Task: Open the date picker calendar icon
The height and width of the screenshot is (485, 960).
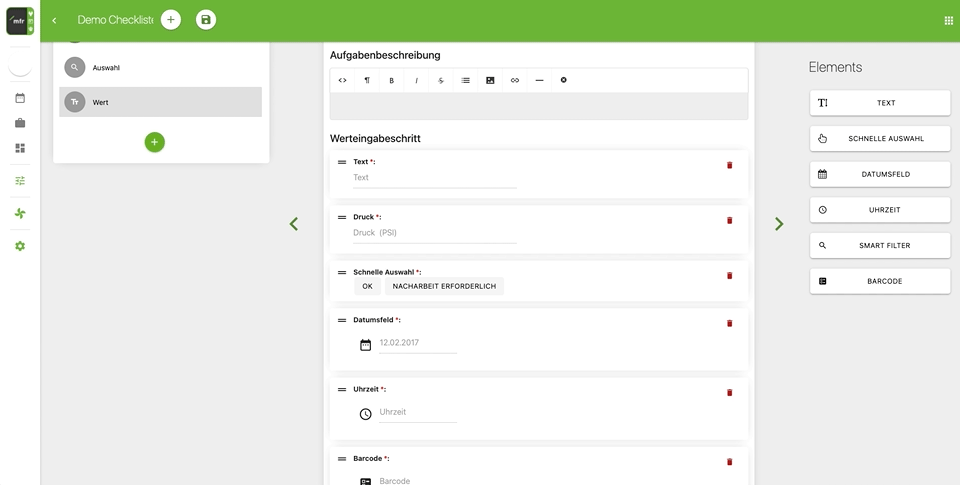Action: click(366, 345)
